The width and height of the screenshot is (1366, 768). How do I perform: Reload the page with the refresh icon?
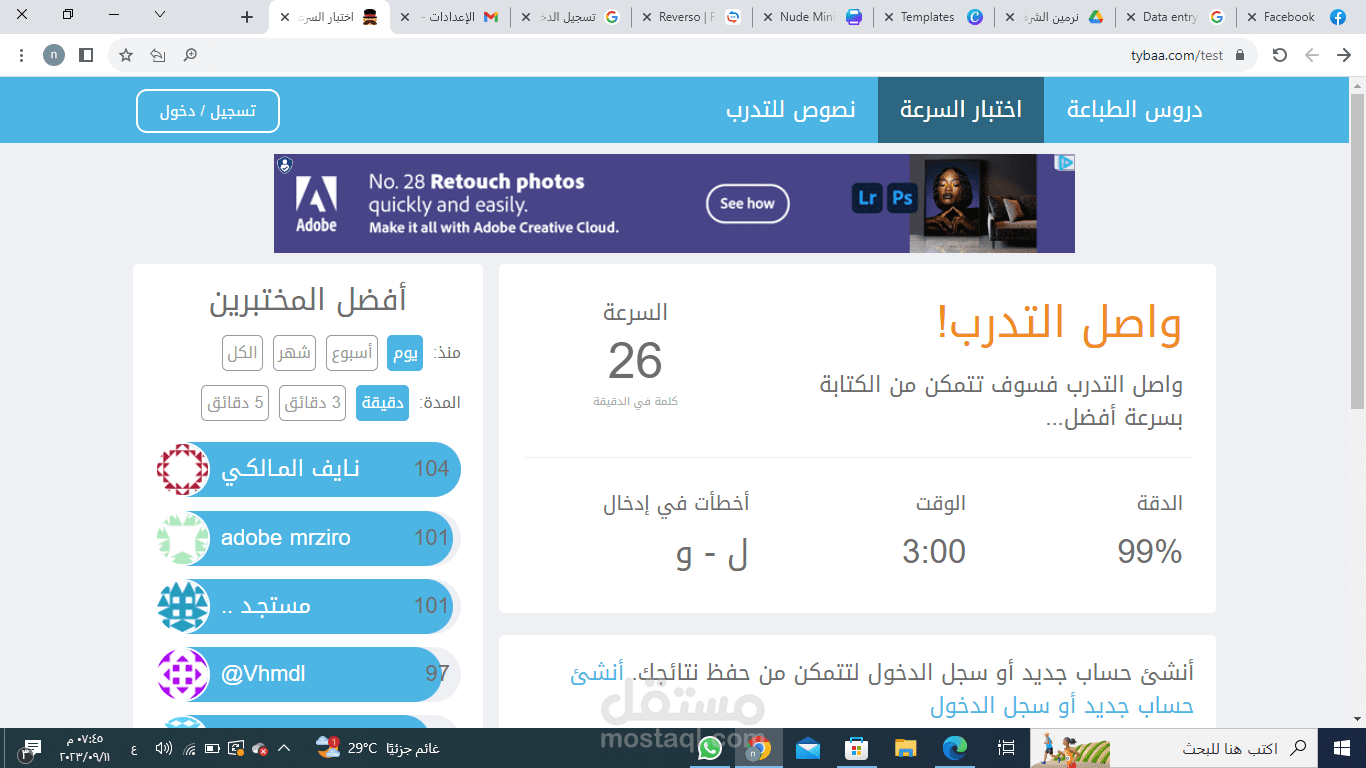pyautogui.click(x=1280, y=55)
